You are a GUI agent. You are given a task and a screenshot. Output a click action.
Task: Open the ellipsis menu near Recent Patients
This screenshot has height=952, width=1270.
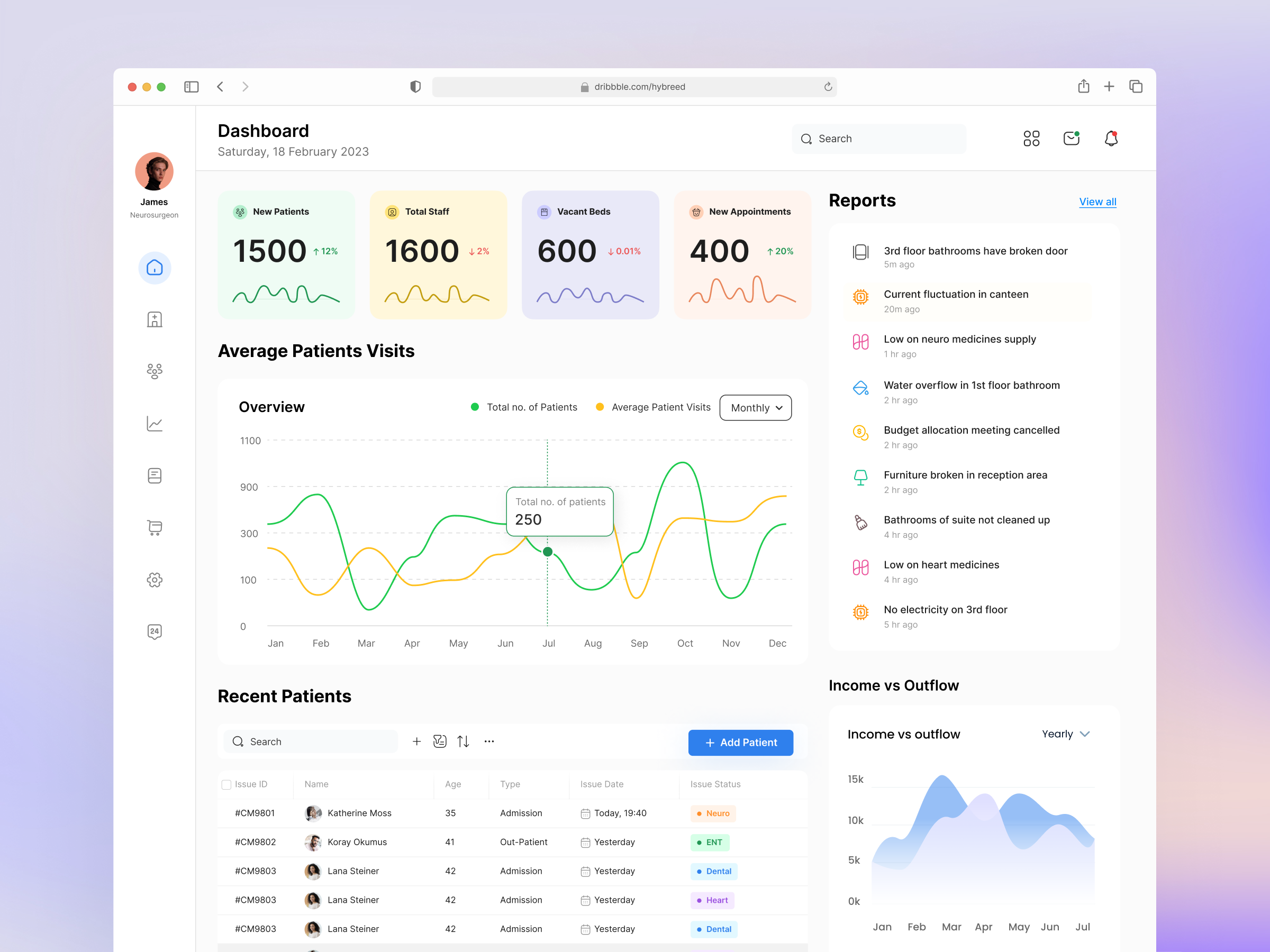(x=488, y=742)
